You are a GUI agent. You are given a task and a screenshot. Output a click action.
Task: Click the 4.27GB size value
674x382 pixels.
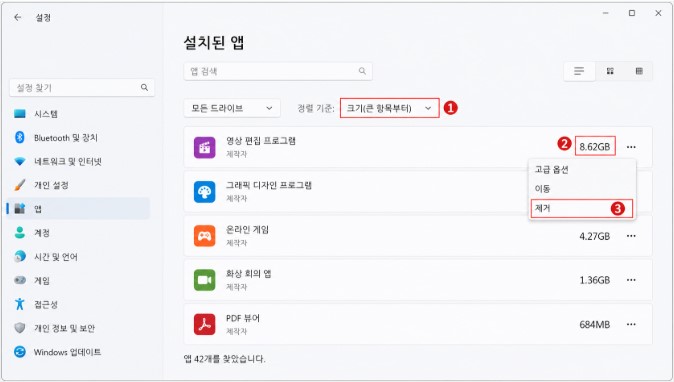[x=594, y=236]
